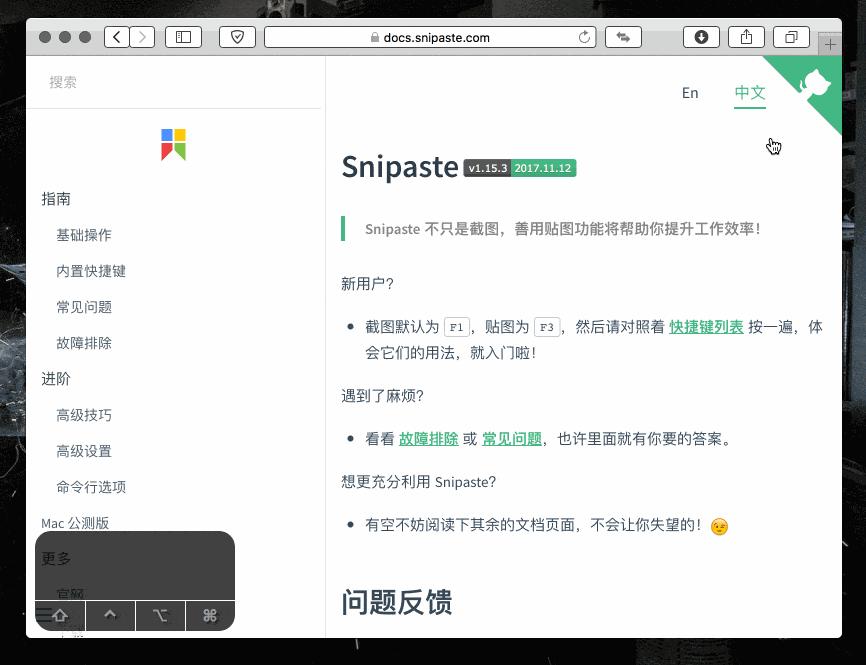Open Safari's sidebar via the sidebar icon
Viewport: 866px width, 665px height.
tap(182, 37)
